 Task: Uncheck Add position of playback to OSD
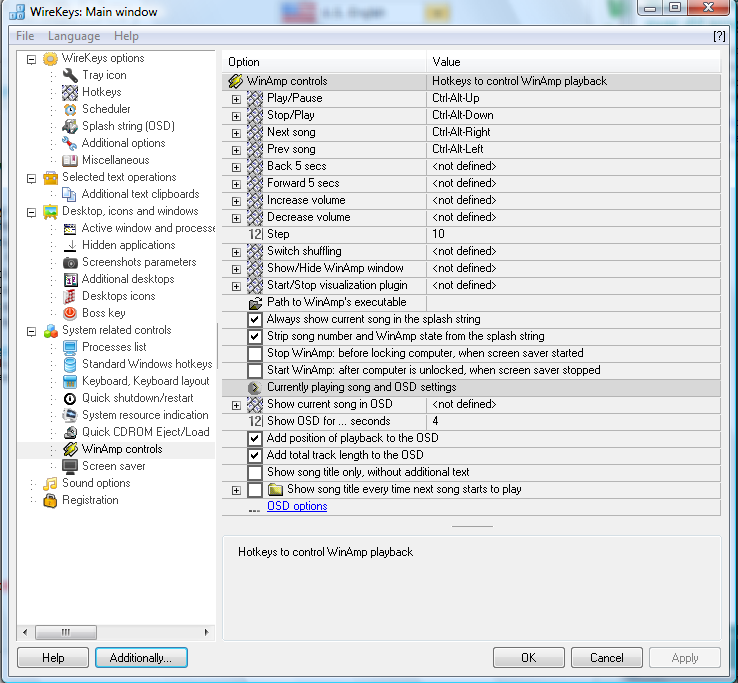click(x=255, y=438)
